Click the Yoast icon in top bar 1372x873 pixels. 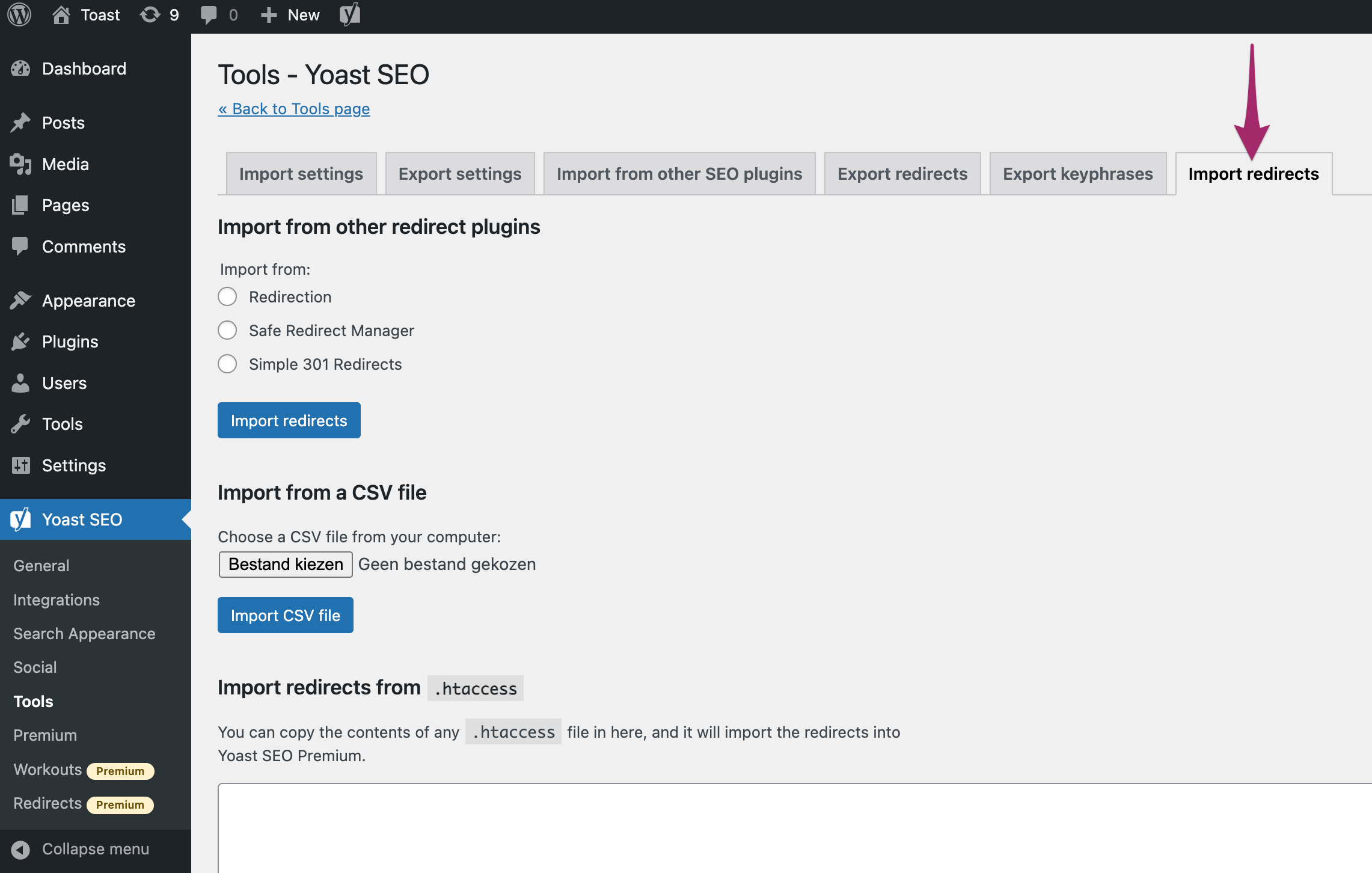tap(350, 14)
